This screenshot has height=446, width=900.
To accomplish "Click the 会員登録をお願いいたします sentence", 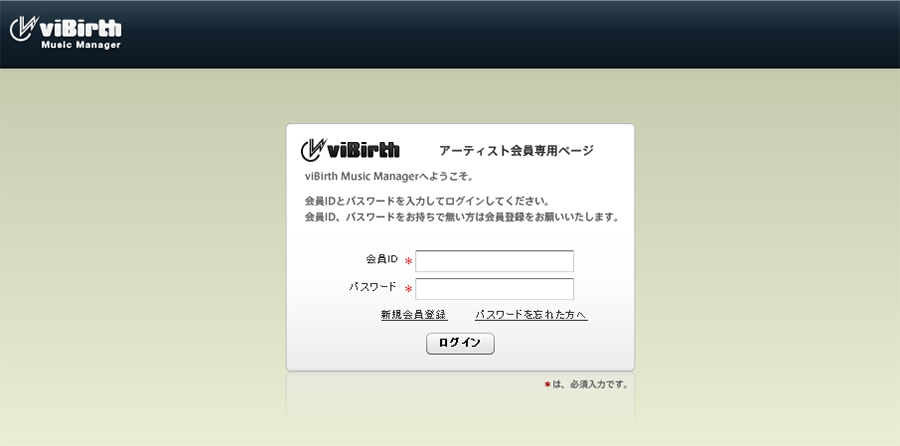I will 462,218.
